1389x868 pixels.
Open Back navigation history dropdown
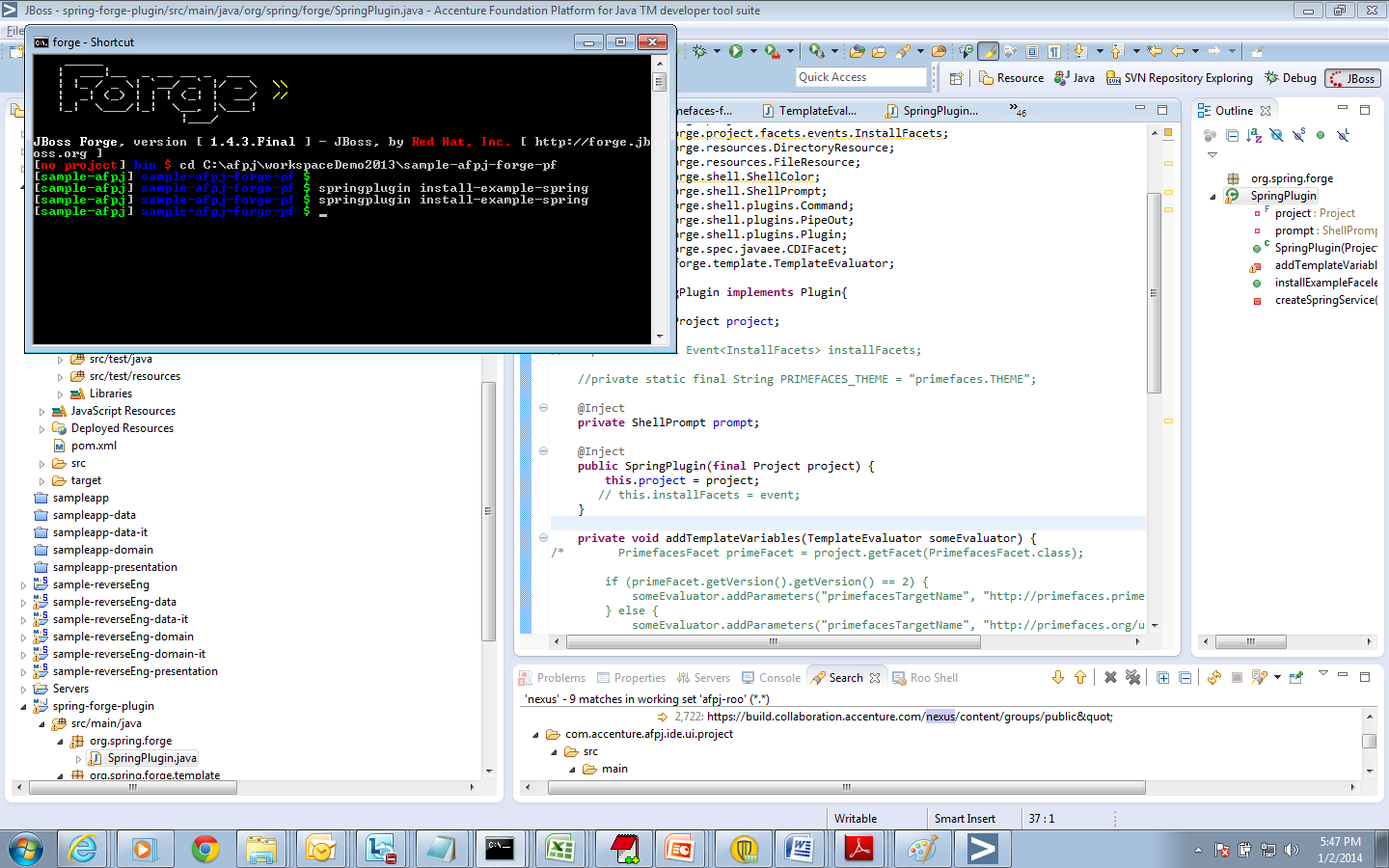(x=1195, y=51)
